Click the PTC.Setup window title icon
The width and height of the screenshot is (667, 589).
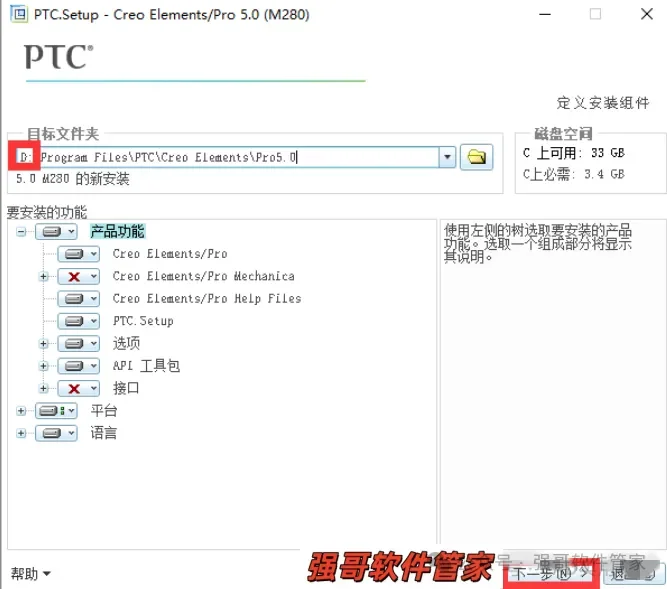tap(19, 14)
